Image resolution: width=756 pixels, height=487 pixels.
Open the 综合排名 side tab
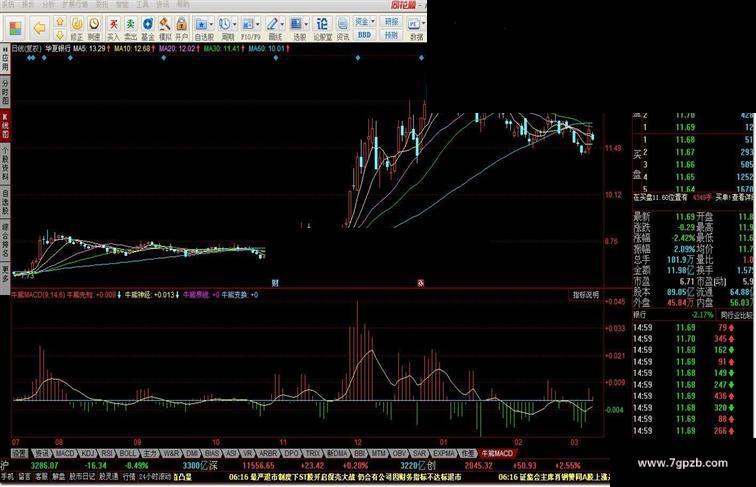5,240
